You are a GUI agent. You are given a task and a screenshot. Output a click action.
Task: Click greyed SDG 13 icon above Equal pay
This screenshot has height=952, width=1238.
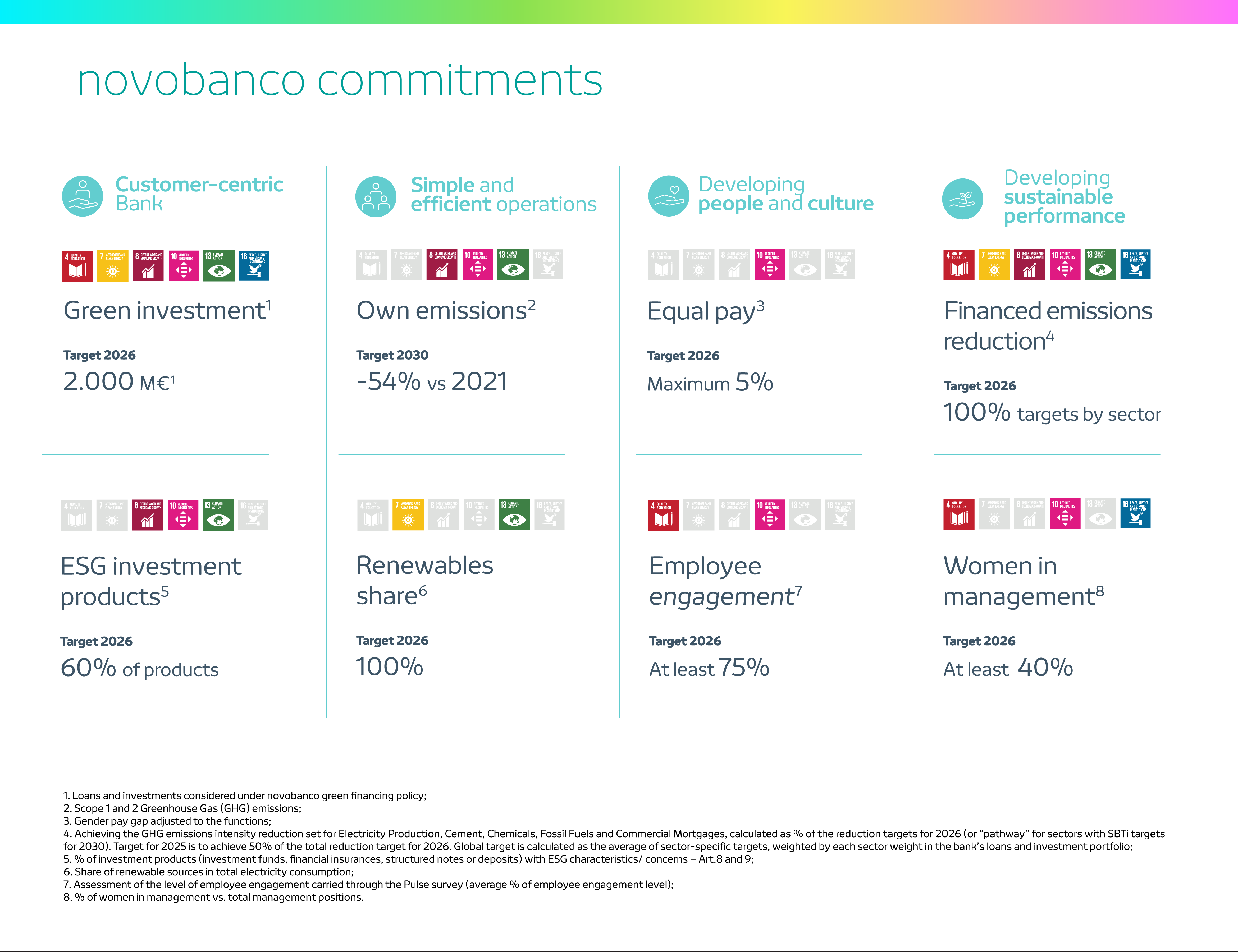pyautogui.click(x=805, y=265)
